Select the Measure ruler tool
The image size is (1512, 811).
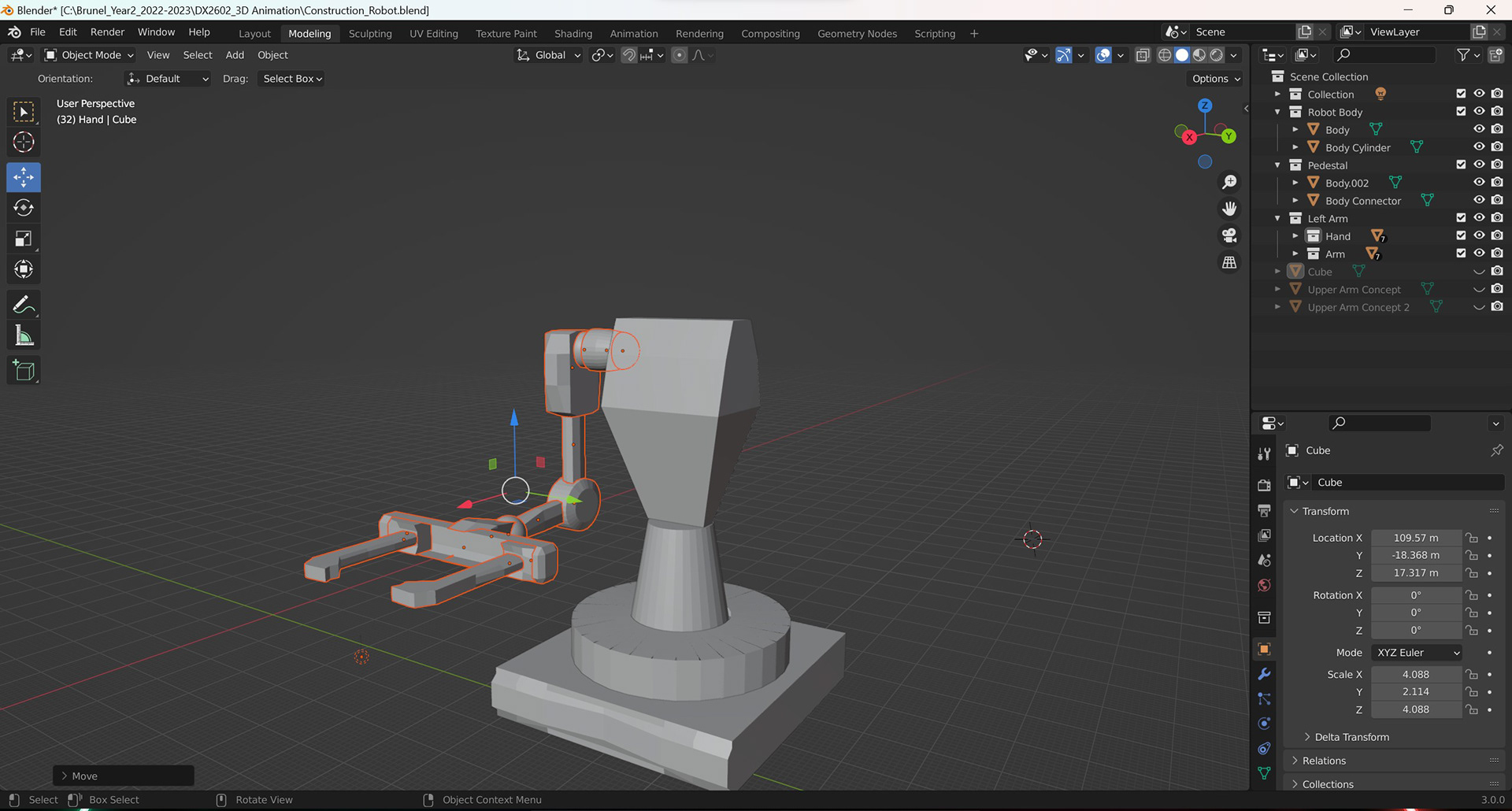point(24,336)
